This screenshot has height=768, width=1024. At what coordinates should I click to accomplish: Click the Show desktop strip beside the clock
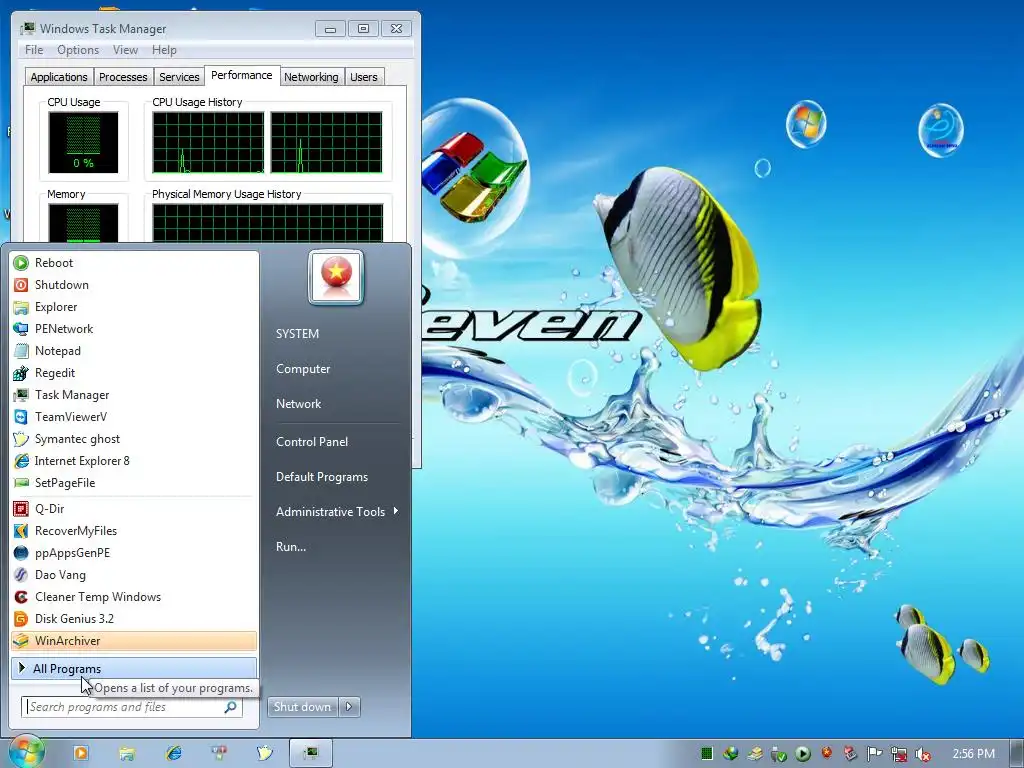click(1016, 754)
